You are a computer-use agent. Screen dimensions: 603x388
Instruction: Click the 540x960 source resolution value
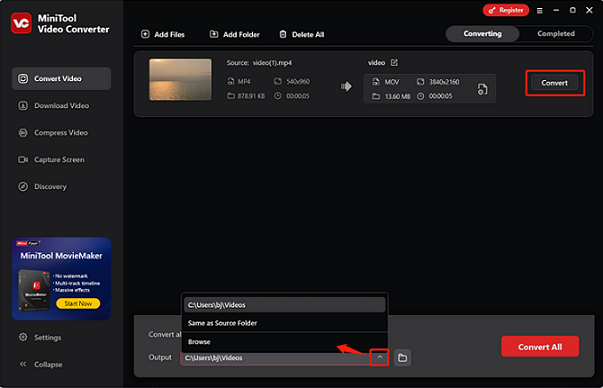298,82
